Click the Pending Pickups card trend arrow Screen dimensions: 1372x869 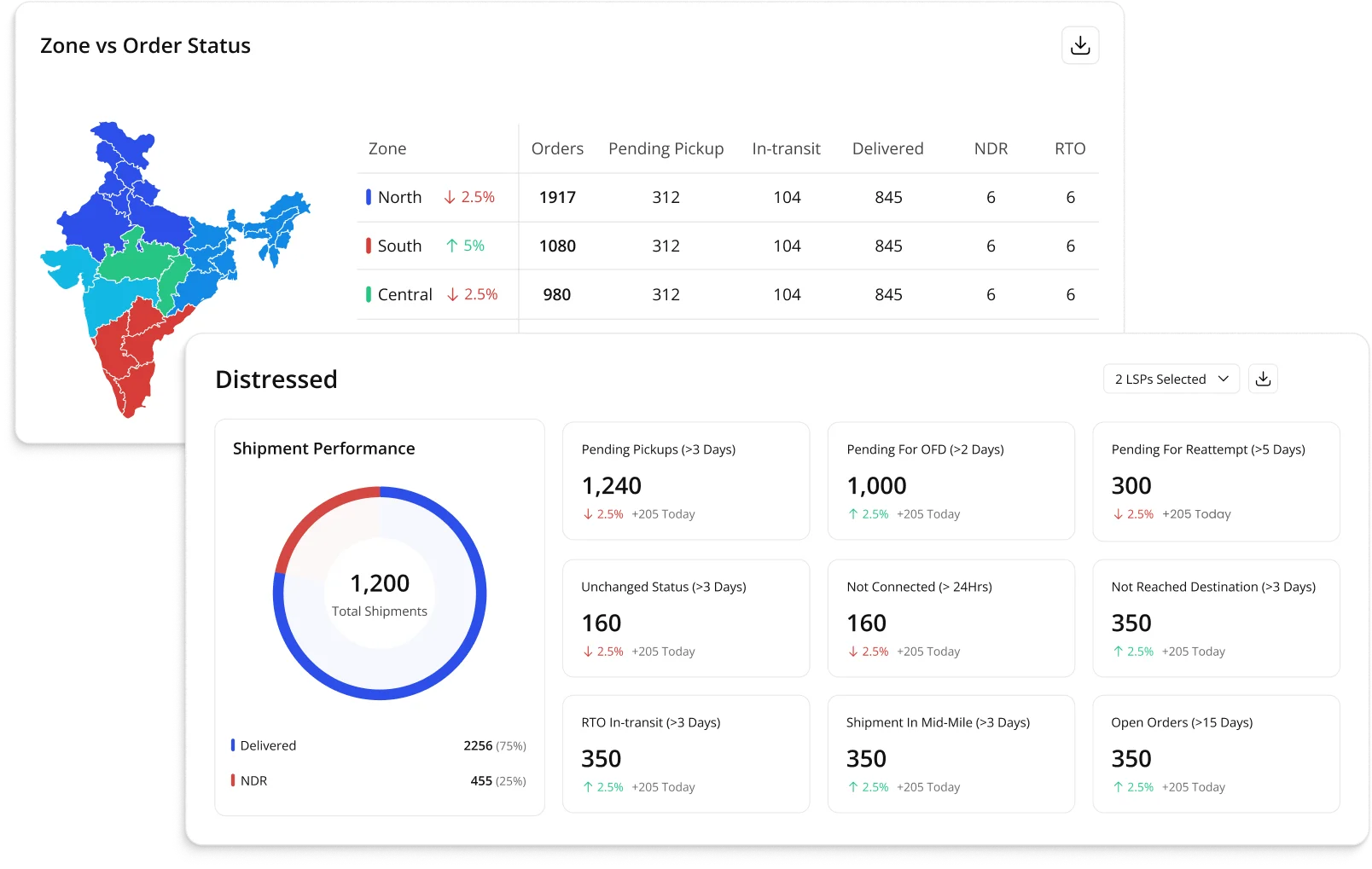pyautogui.click(x=588, y=514)
